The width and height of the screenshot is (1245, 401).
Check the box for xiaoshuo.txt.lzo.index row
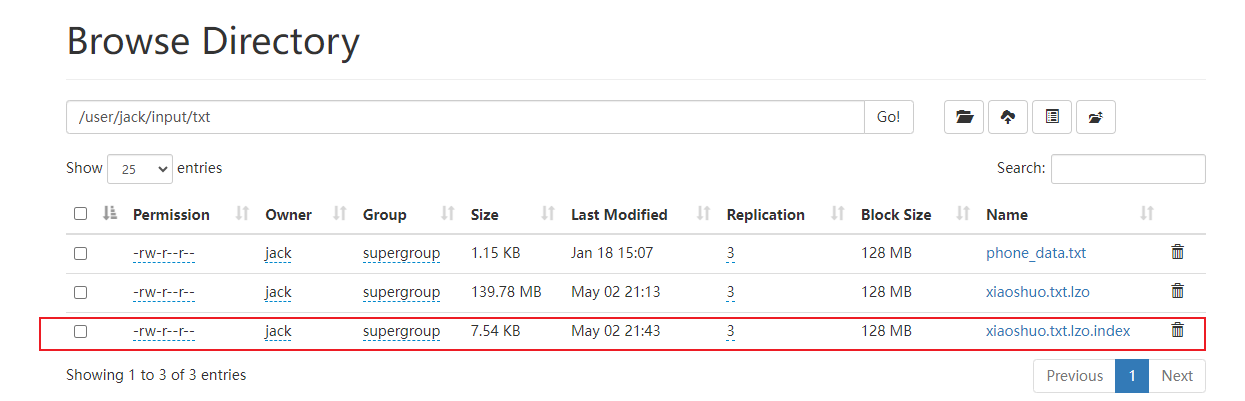[x=80, y=331]
